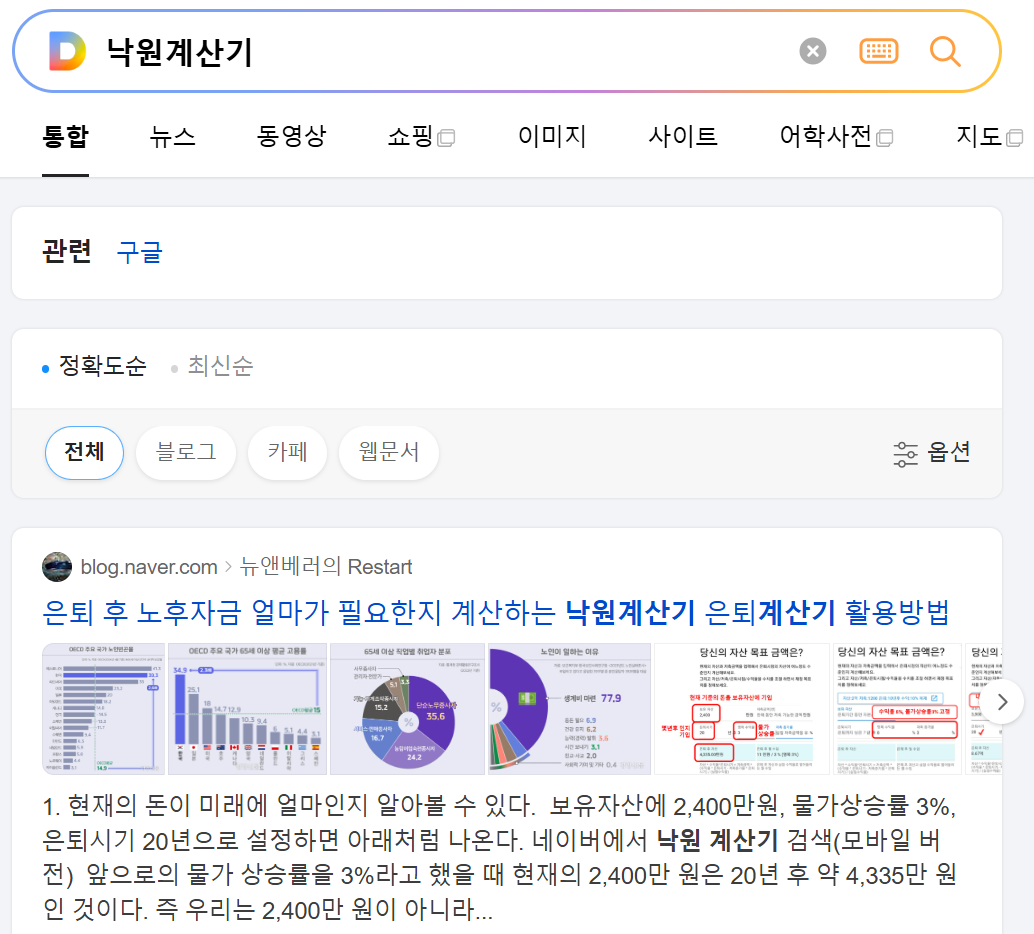1034x934 pixels.
Task: Open the virtual keyboard icon
Action: (x=878, y=51)
